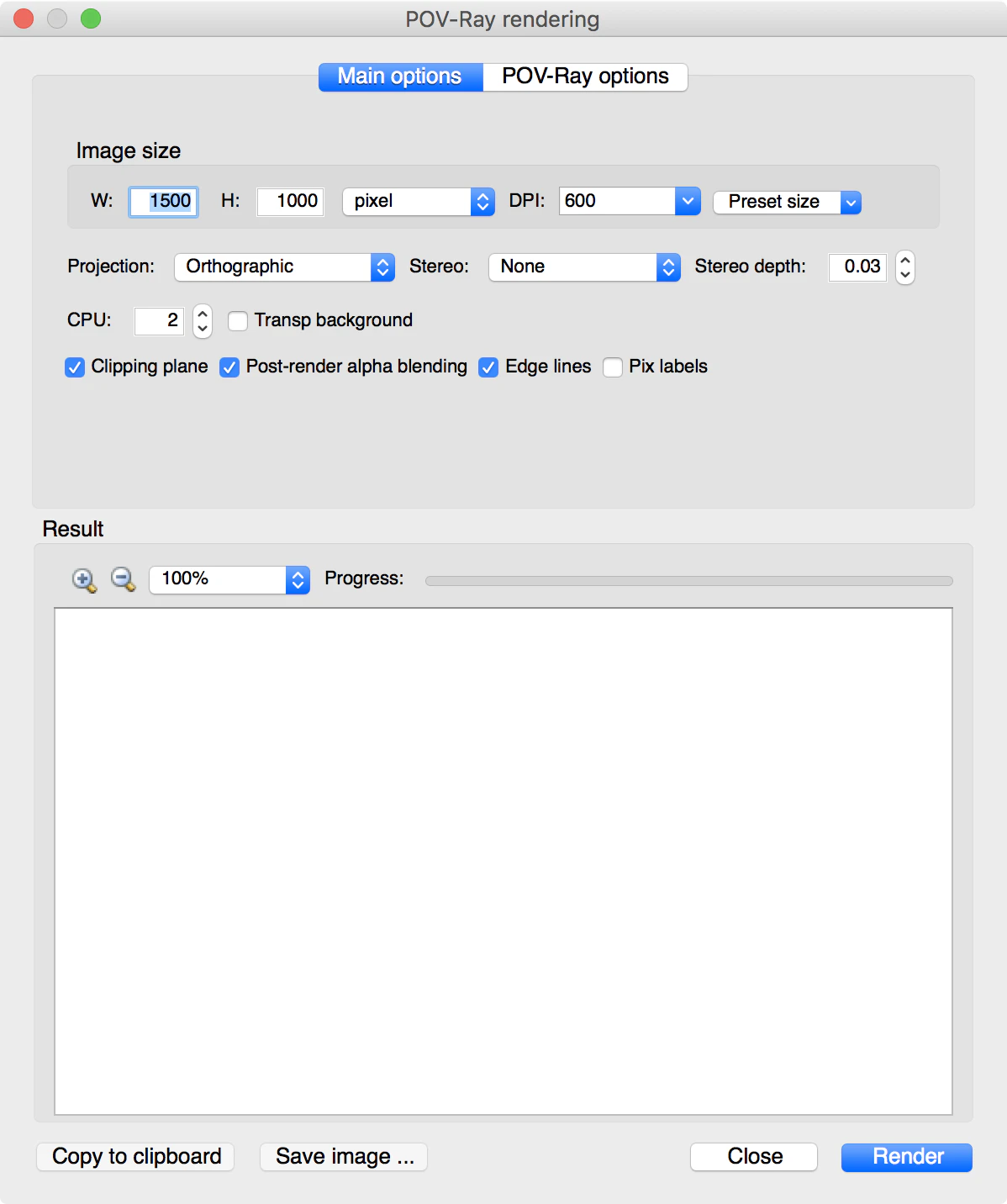Viewport: 1007px width, 1204px height.
Task: Switch to the Main options tab
Action: 400,77
